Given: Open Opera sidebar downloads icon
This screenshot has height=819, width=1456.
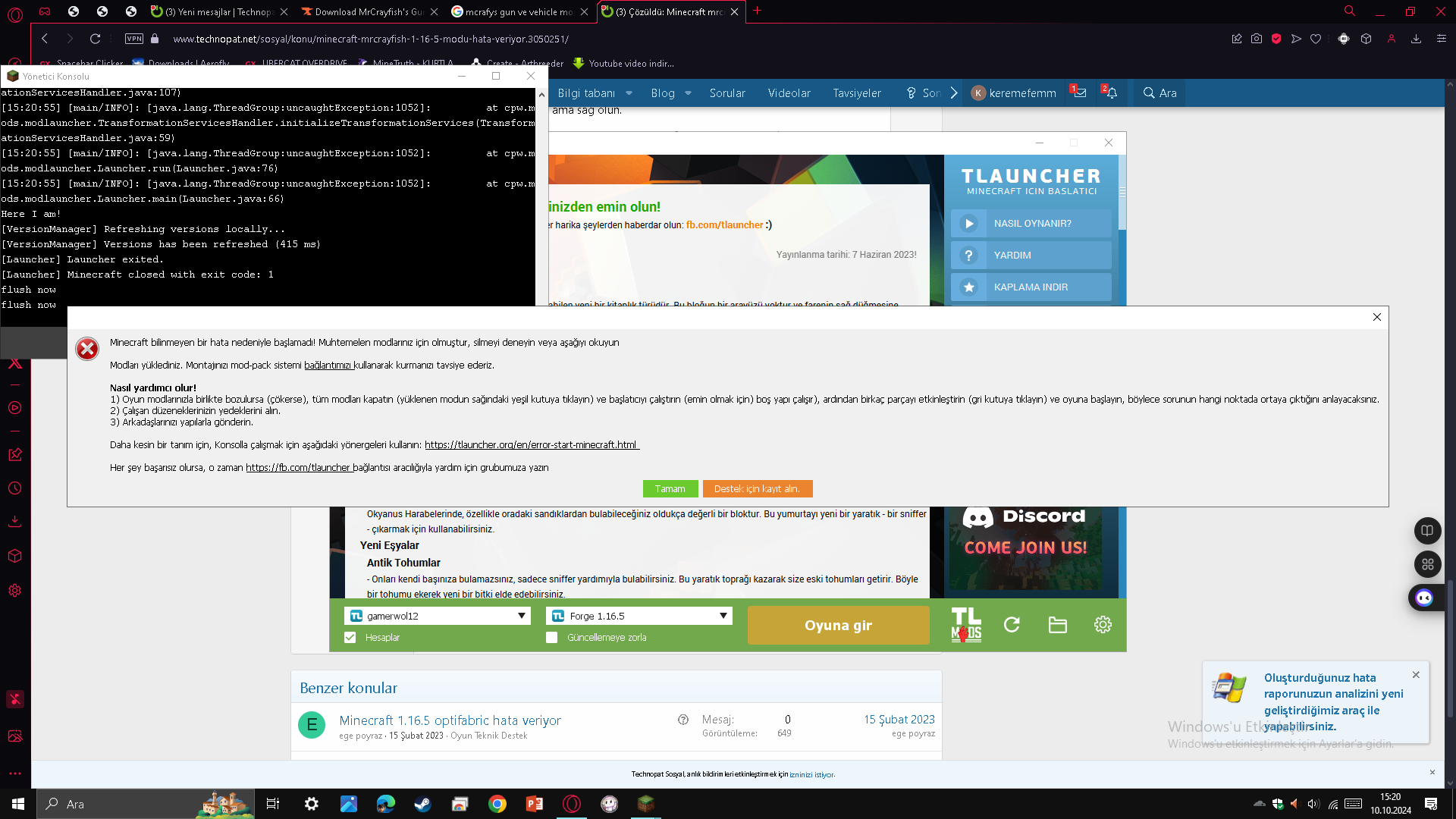Looking at the screenshot, I should 14,522.
